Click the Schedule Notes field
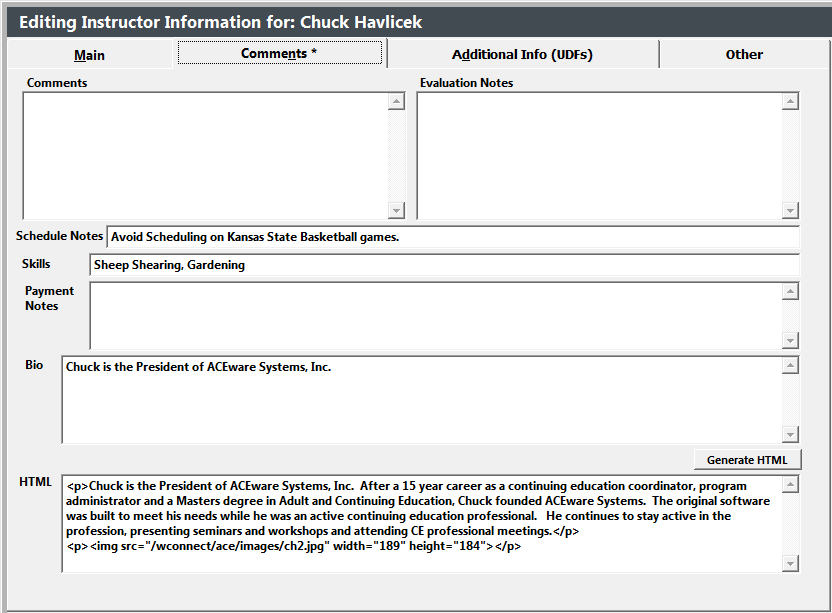 (453, 237)
